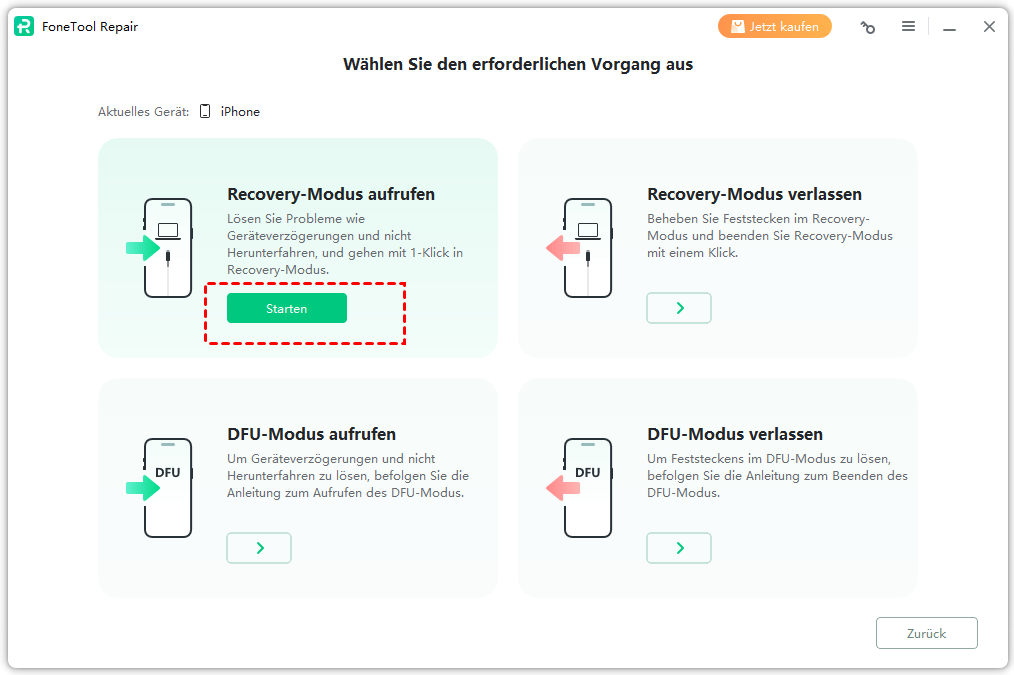Open the hamburger menu icon
This screenshot has width=1014, height=675.
(x=909, y=27)
